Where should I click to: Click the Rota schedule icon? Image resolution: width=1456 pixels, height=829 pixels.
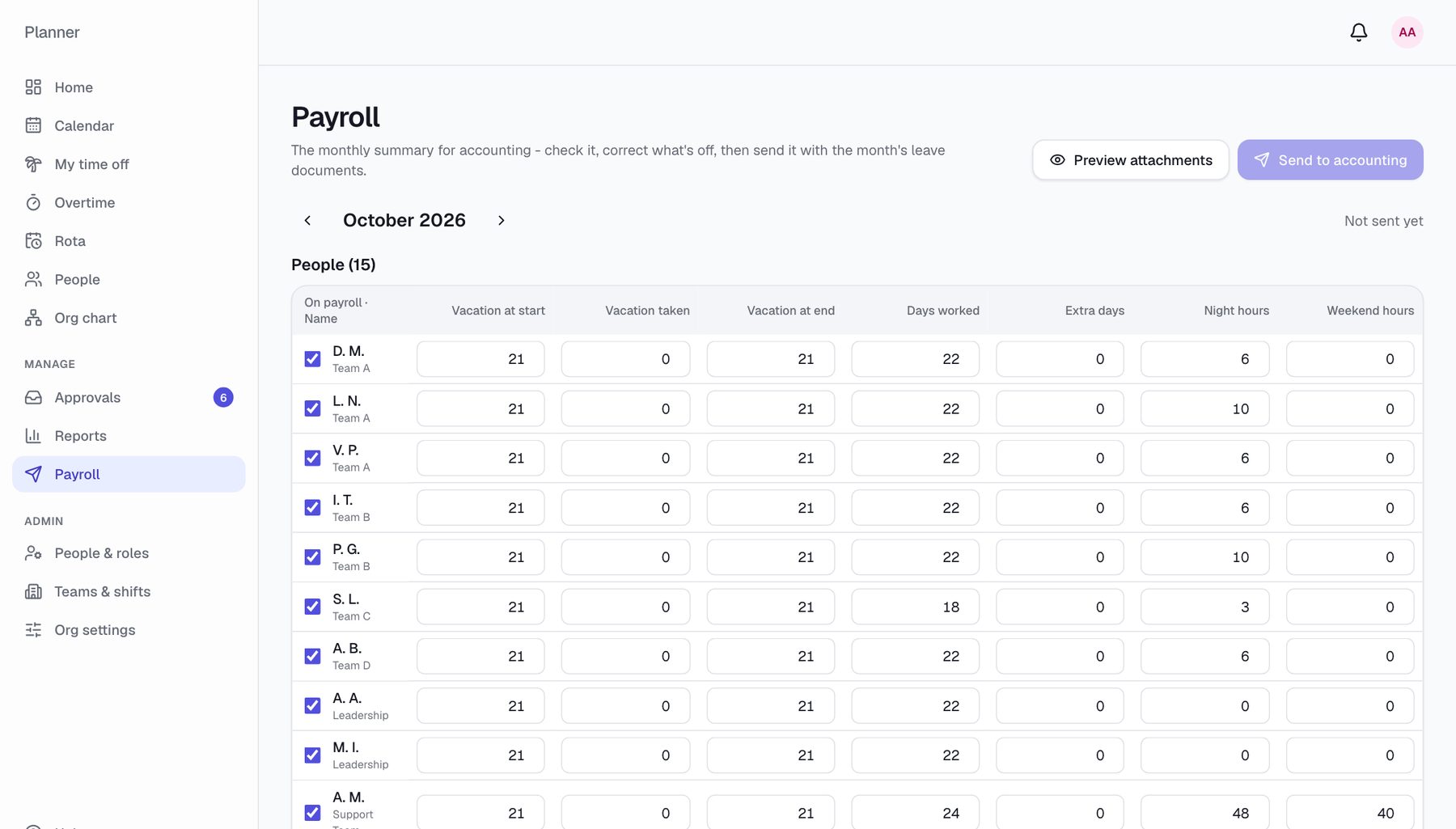pyautogui.click(x=33, y=241)
